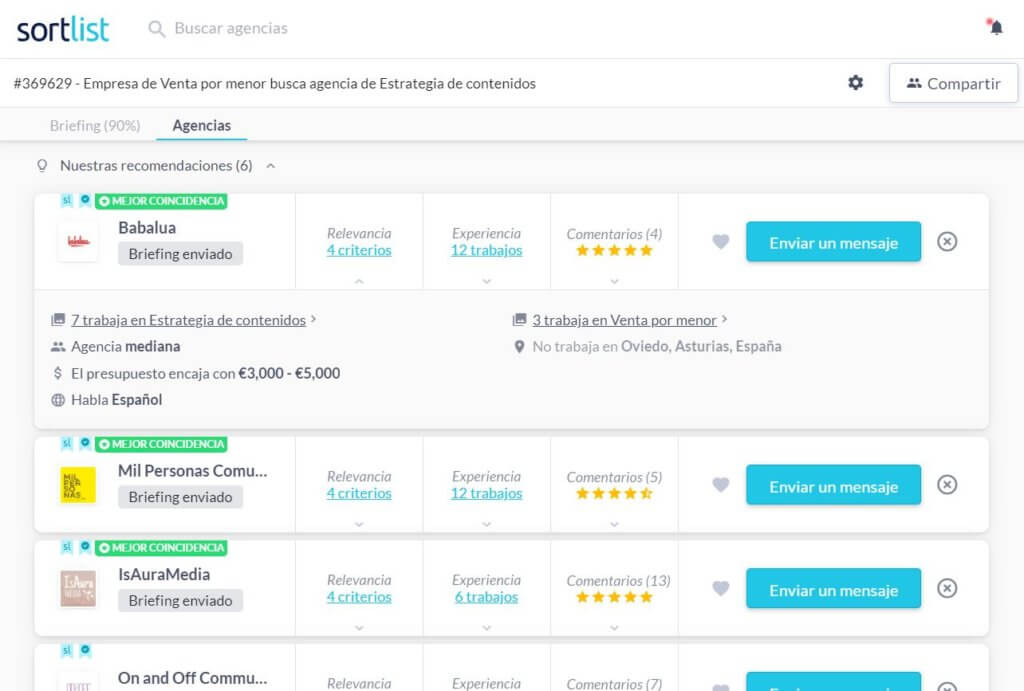The width and height of the screenshot is (1024, 691).
Task: Click the Babalua agency logo
Action: pyautogui.click(x=78, y=242)
